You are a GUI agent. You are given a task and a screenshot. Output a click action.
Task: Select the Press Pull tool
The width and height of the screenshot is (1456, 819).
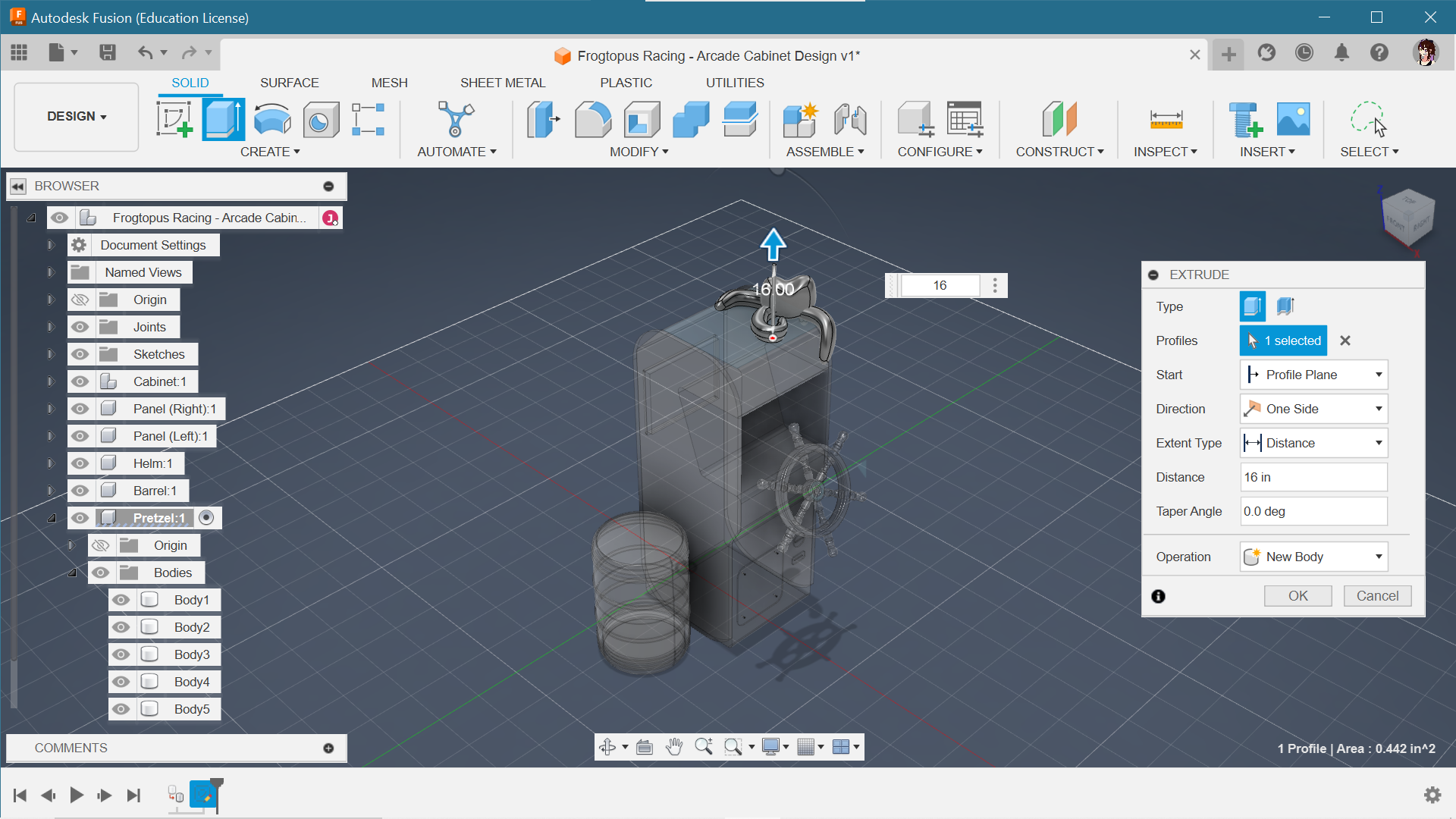tap(543, 120)
